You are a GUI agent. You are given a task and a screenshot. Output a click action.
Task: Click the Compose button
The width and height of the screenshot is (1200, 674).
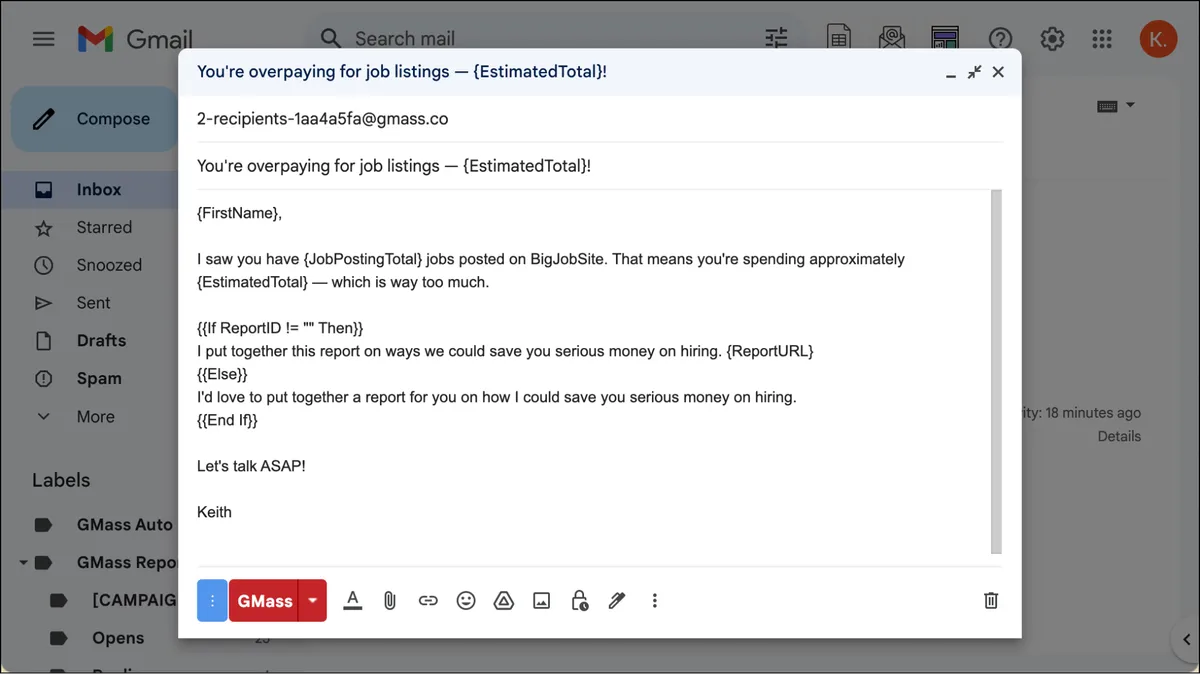(x=95, y=119)
